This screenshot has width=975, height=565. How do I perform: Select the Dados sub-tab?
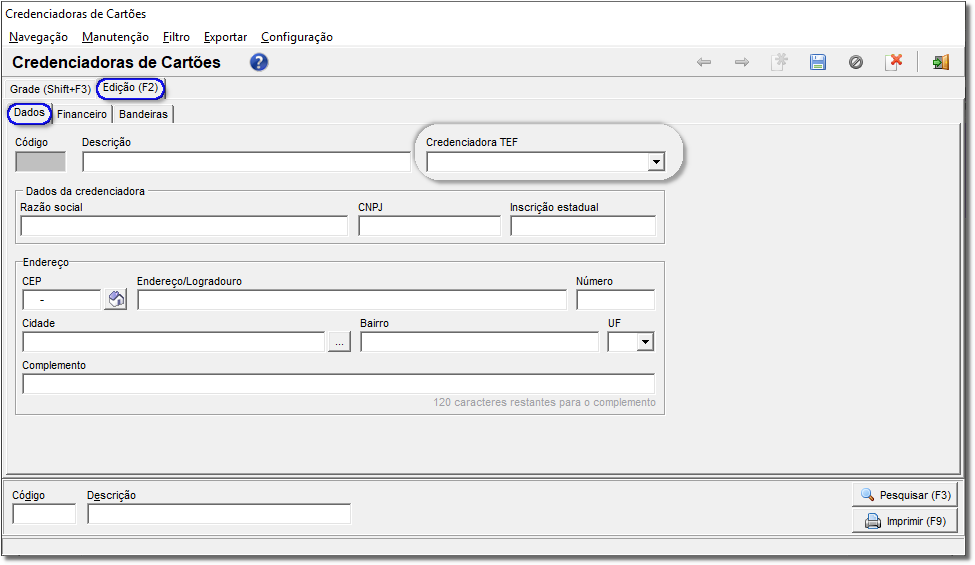29,113
